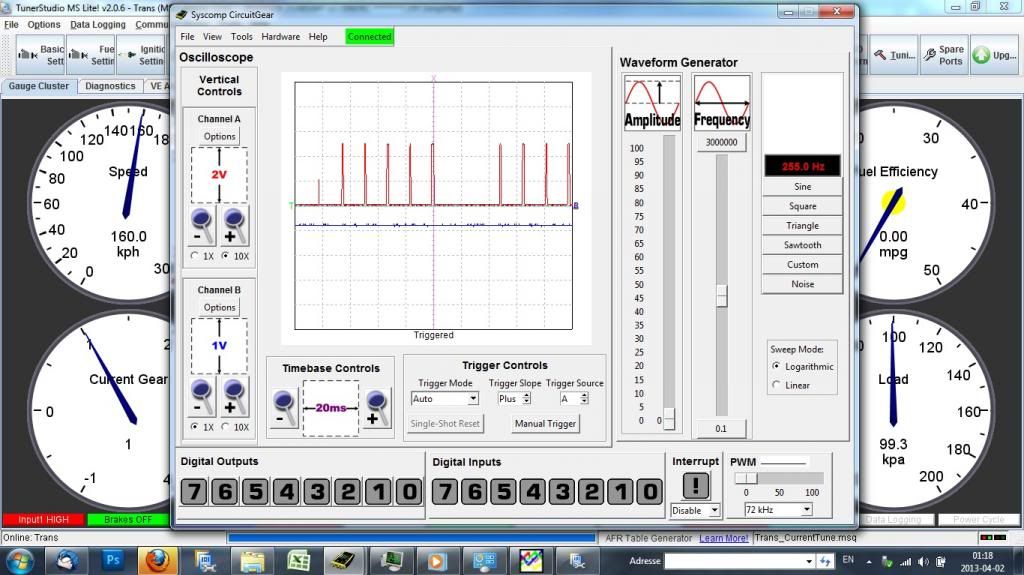Screen dimensions: 1024x575
Task: Select Logarithmic sweep mode
Action: [776, 366]
